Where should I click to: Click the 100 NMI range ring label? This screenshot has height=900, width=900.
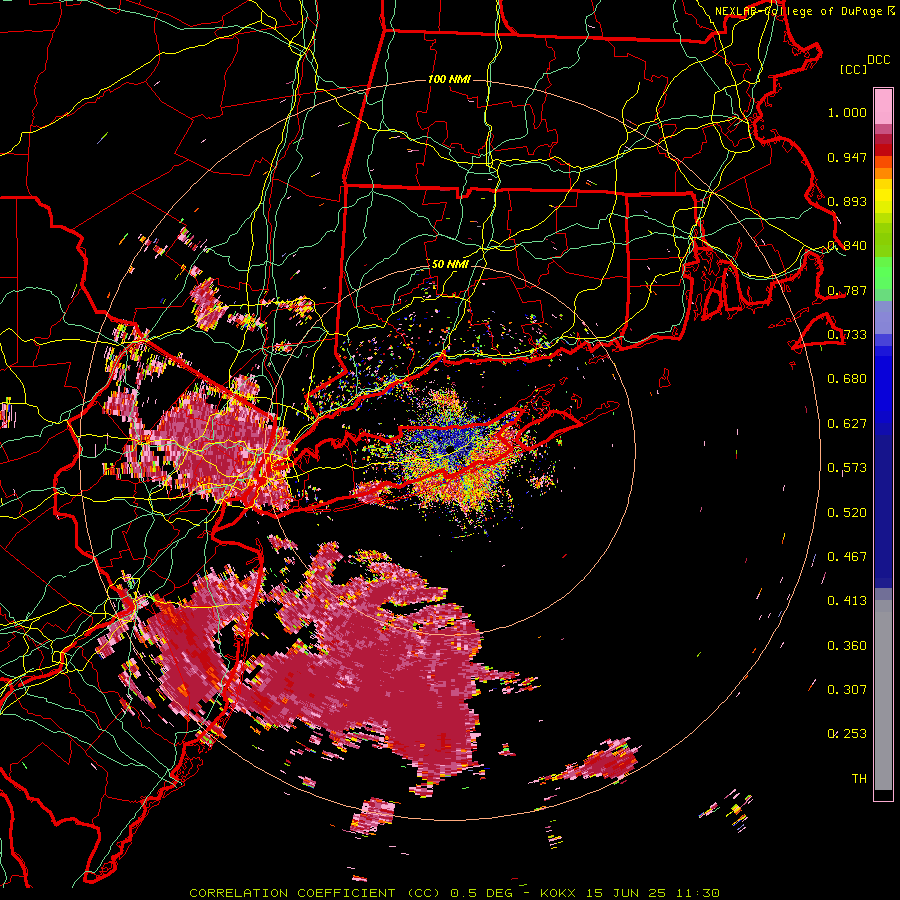pyautogui.click(x=449, y=79)
